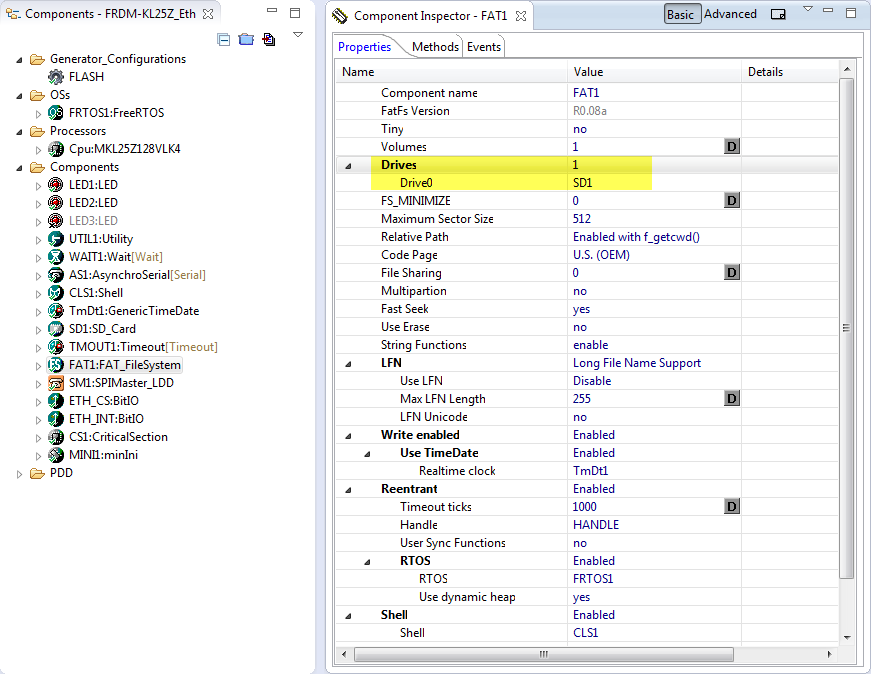
Task: Click the blue folder icon in Components toolbar
Action: tap(245, 40)
